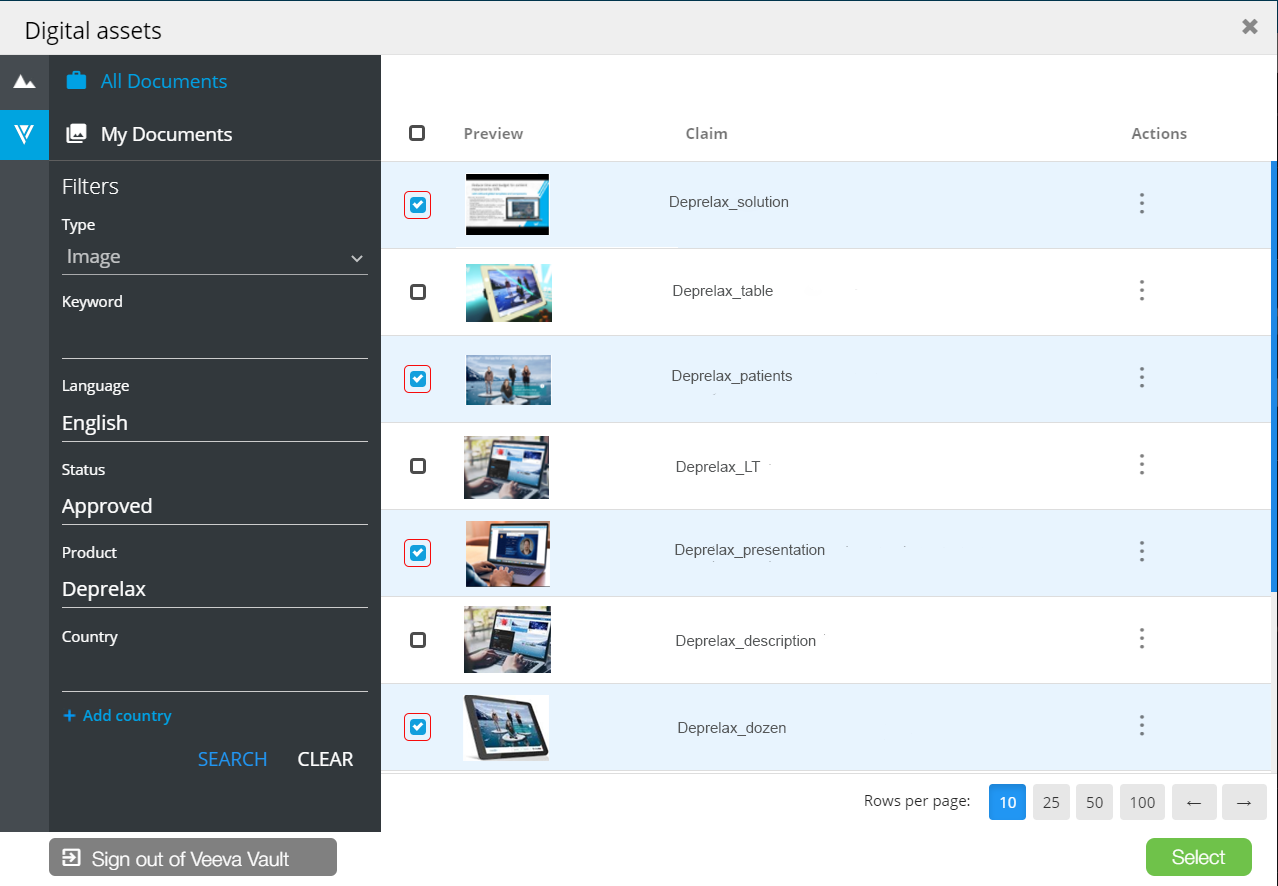1278x886 pixels.
Task: Expand the Type filter dropdown
Action: point(214,257)
